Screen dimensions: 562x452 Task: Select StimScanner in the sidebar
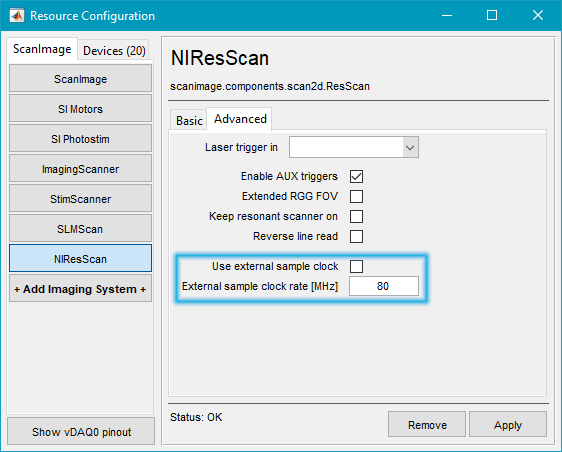tap(80, 199)
